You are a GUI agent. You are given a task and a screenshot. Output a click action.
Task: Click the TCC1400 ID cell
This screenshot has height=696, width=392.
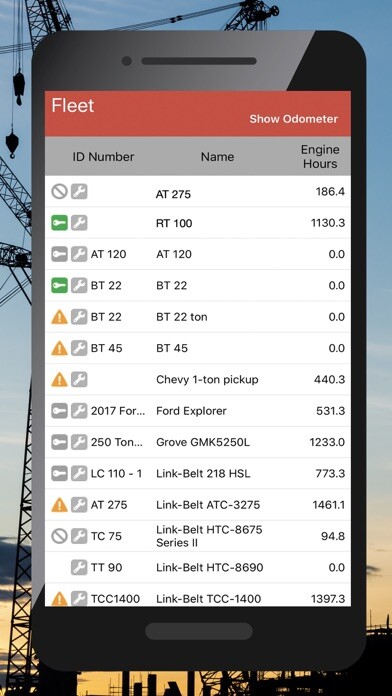coord(115,599)
